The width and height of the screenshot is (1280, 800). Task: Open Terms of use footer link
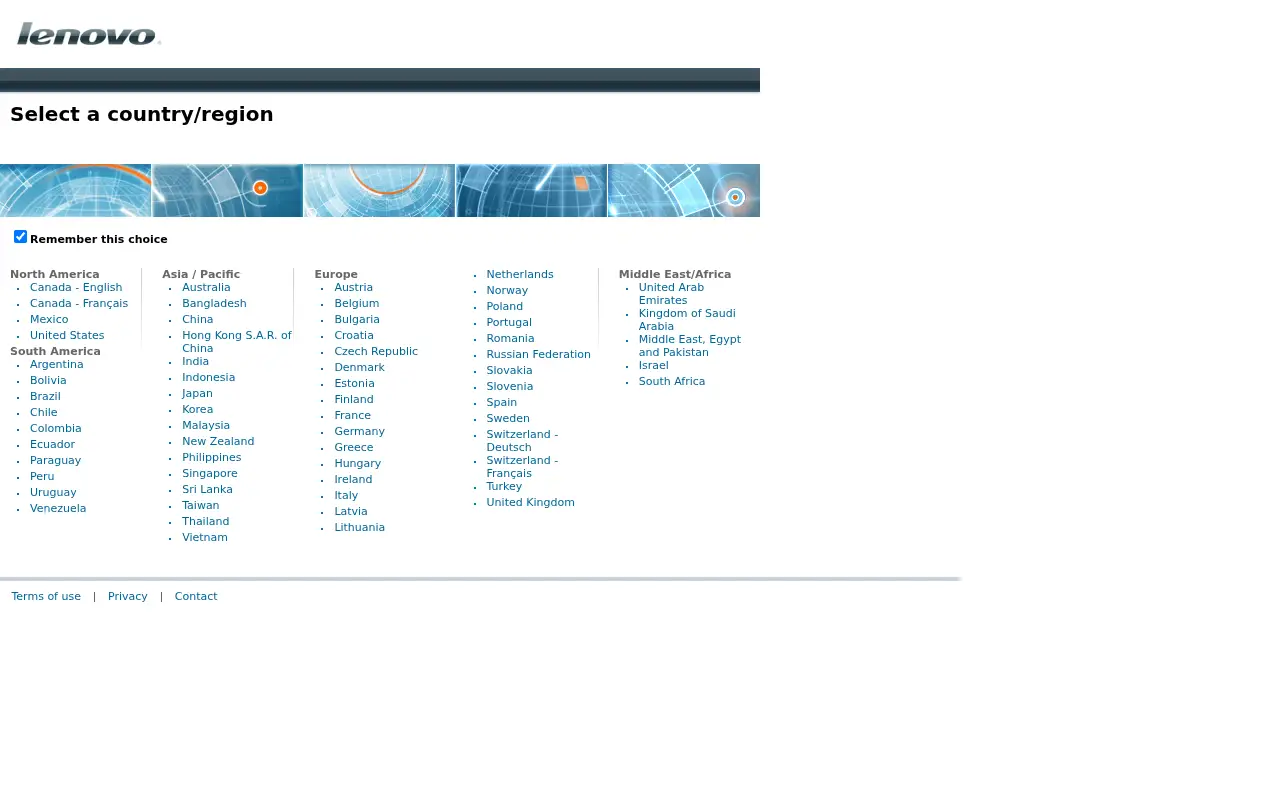[46, 597]
